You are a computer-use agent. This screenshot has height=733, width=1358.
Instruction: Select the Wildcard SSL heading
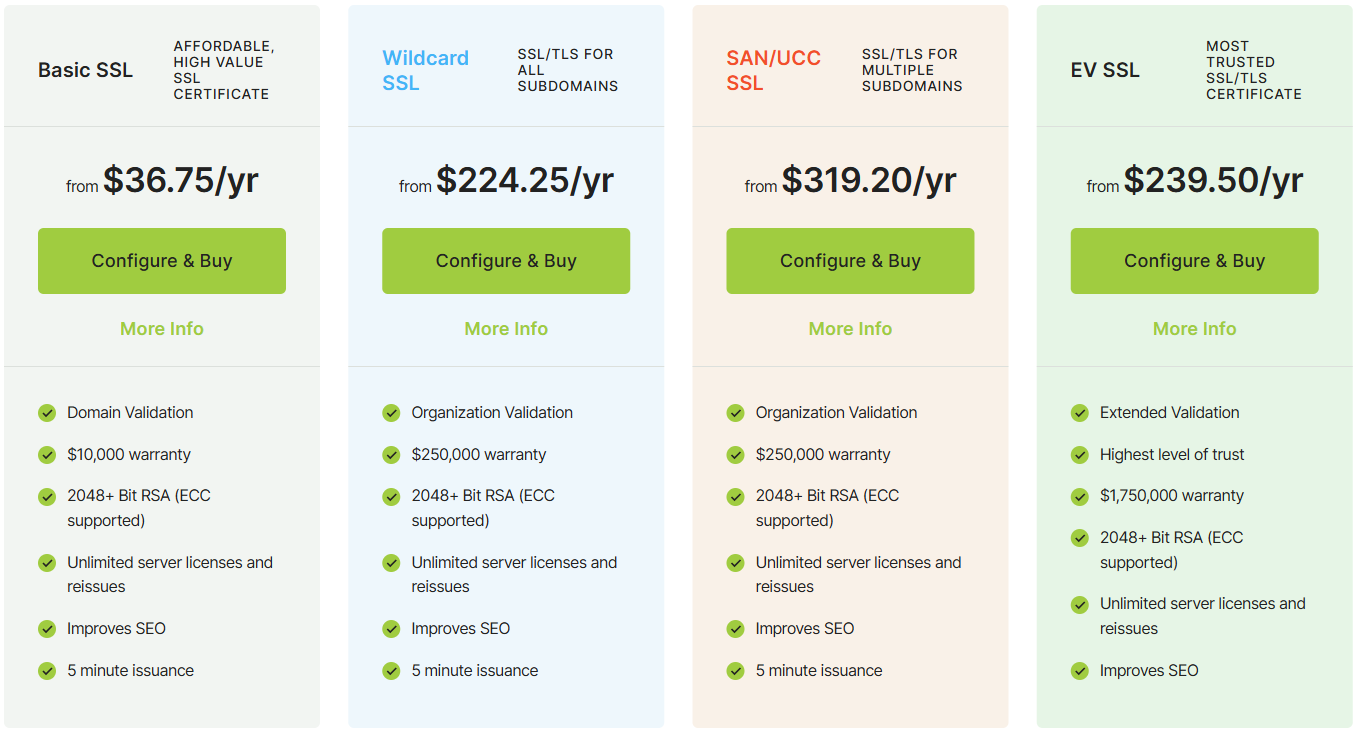(425, 70)
